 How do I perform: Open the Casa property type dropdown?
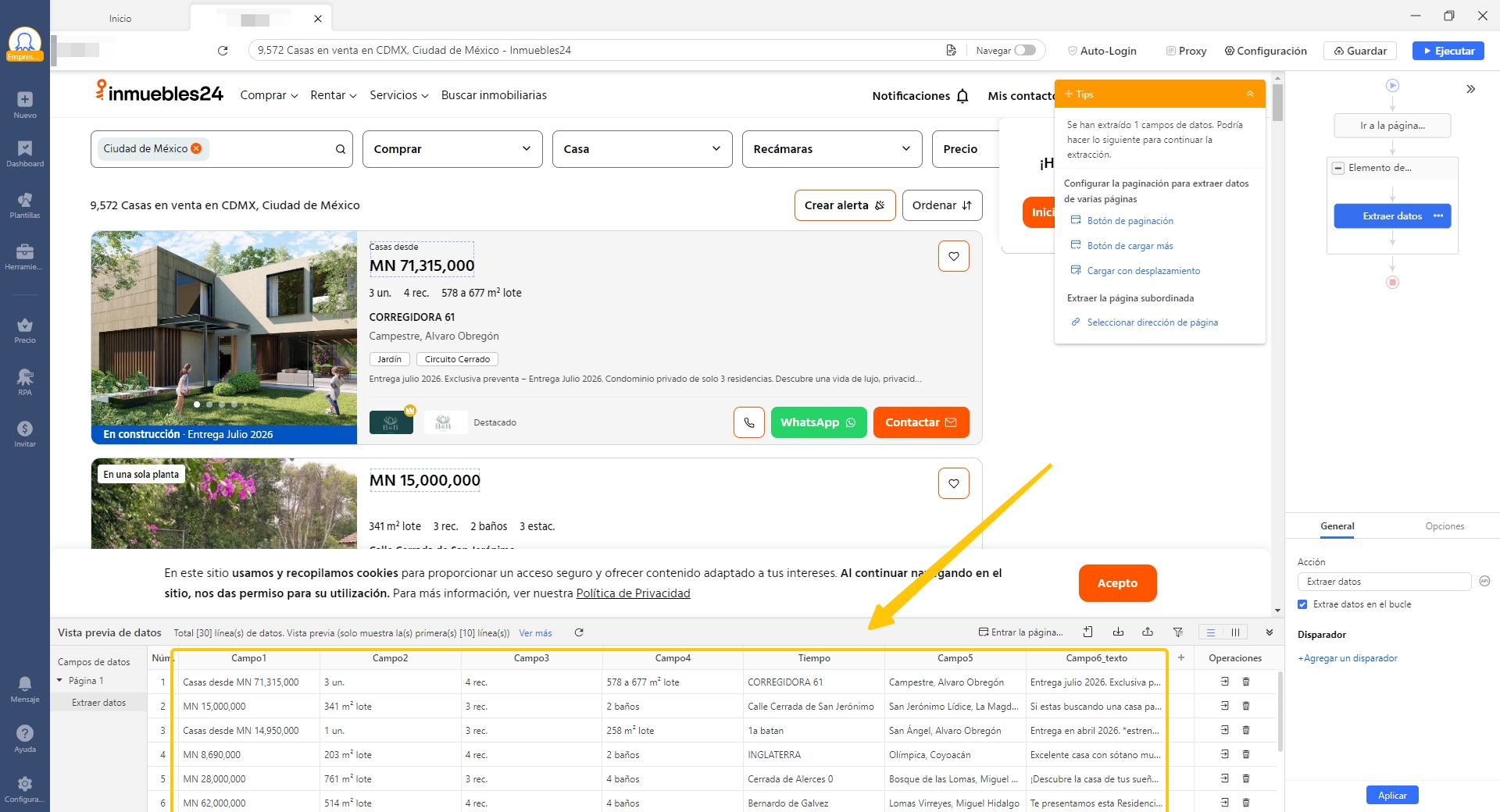[641, 149]
